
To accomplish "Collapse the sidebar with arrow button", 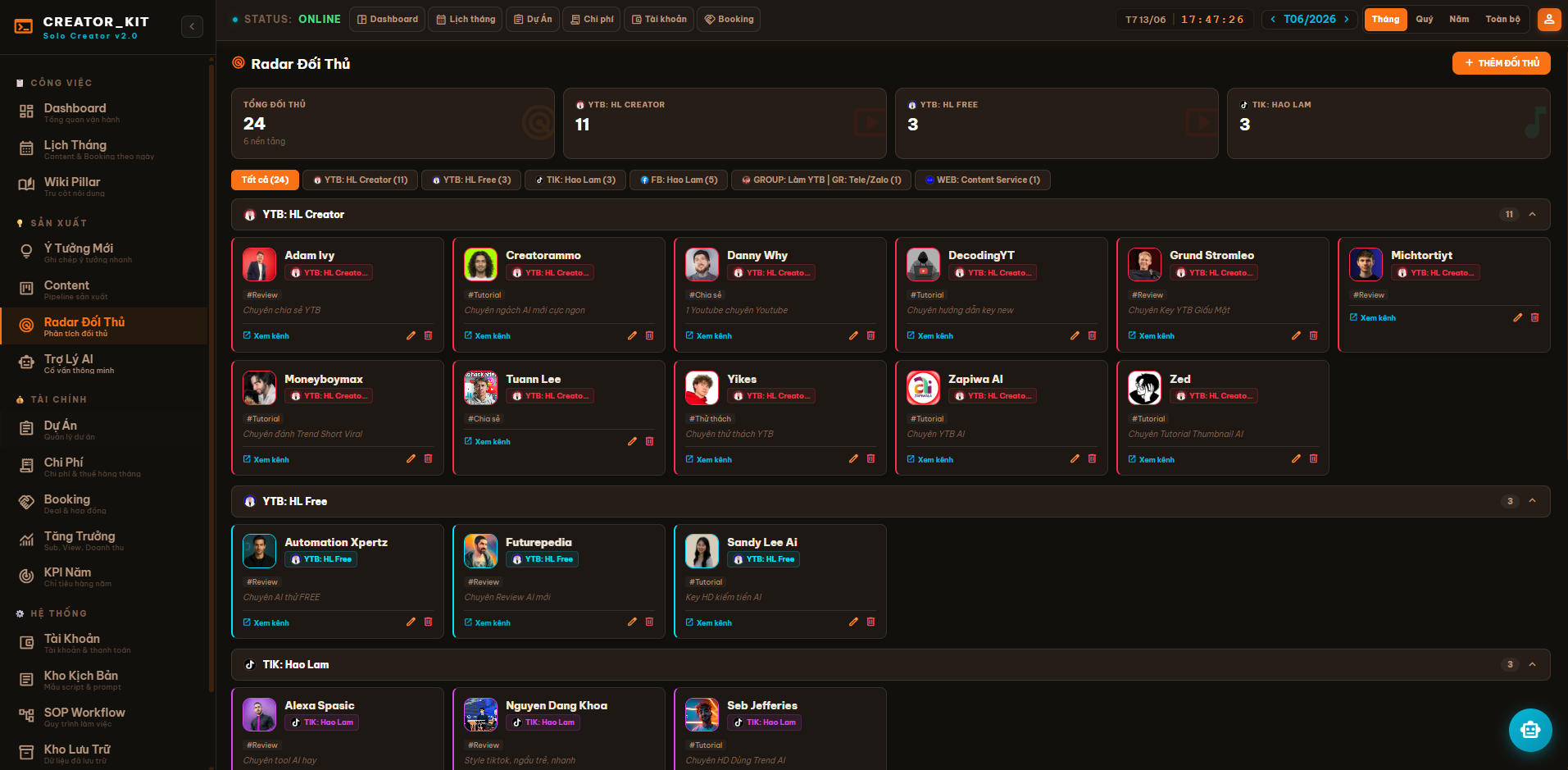I will 192,26.
